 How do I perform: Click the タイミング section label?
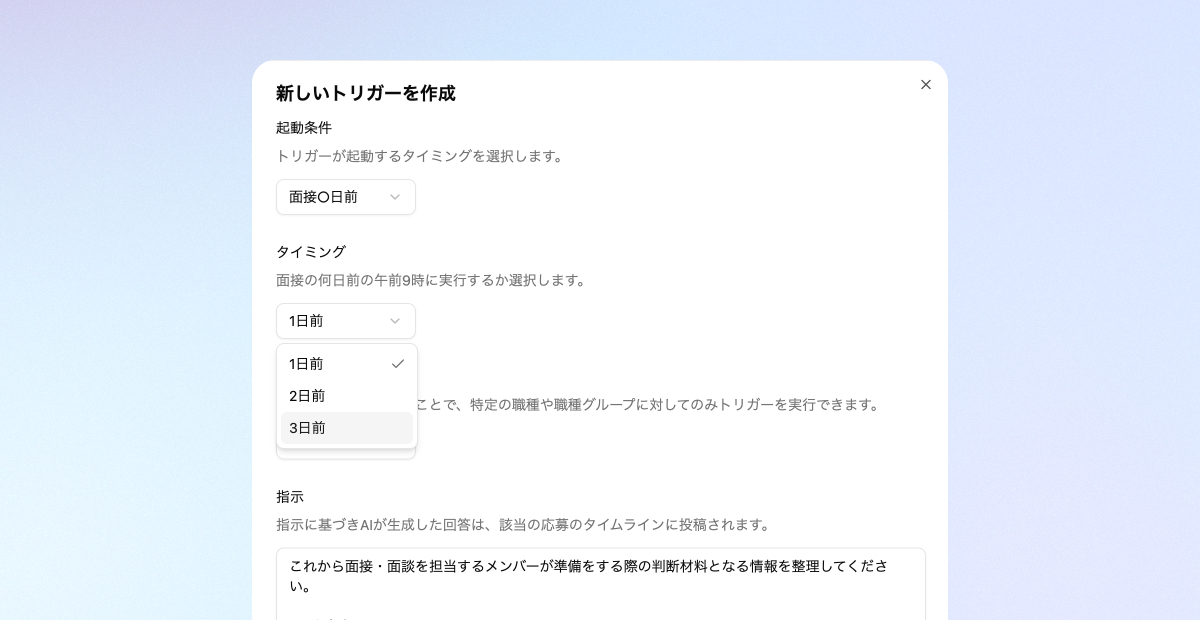[x=311, y=252]
